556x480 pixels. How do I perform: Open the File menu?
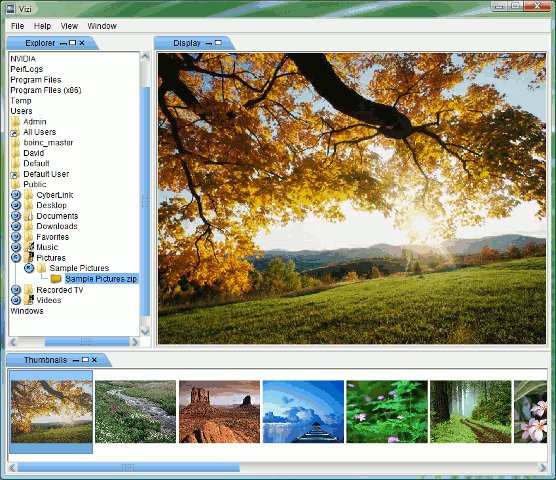click(17, 26)
